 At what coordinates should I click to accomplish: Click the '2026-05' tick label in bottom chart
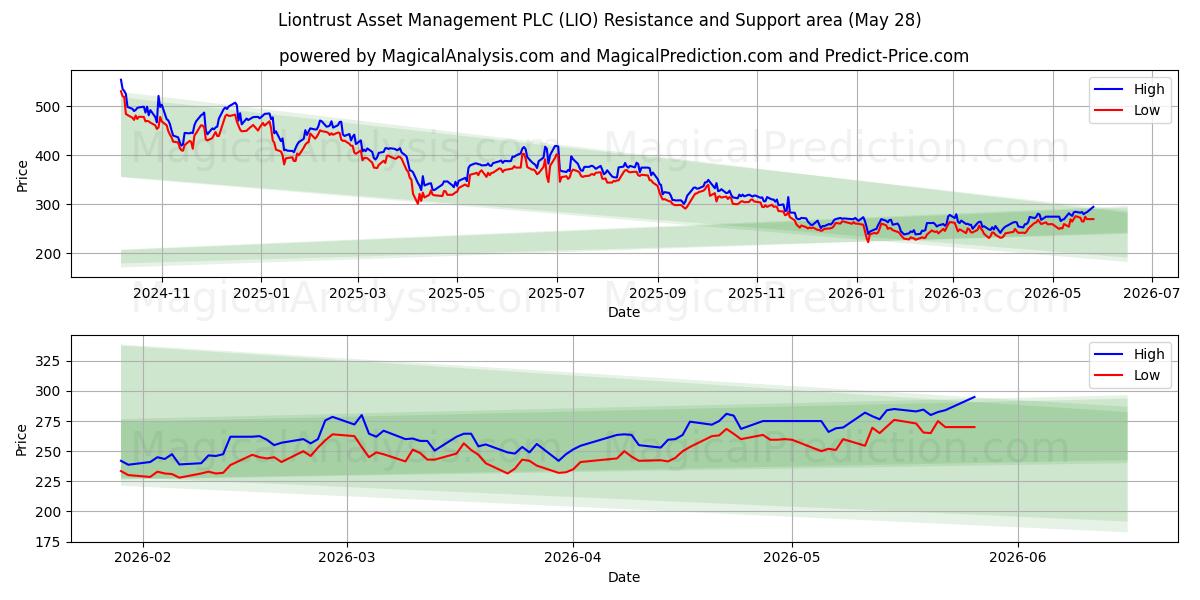tap(792, 559)
